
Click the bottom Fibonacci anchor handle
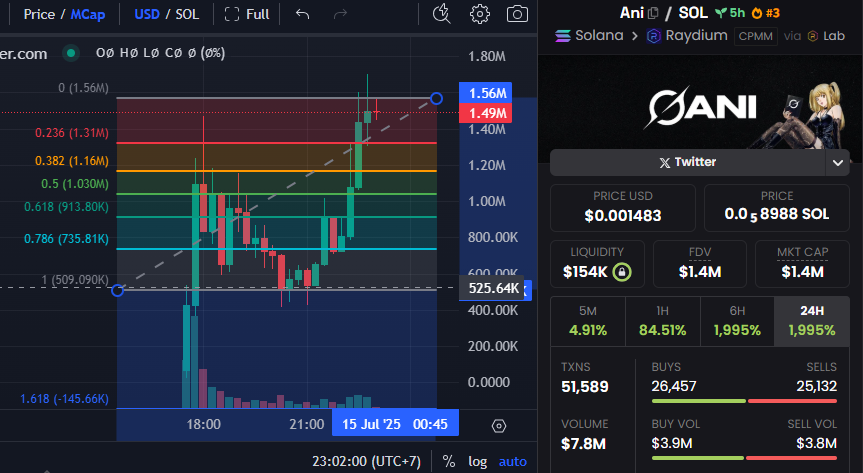(x=117, y=290)
